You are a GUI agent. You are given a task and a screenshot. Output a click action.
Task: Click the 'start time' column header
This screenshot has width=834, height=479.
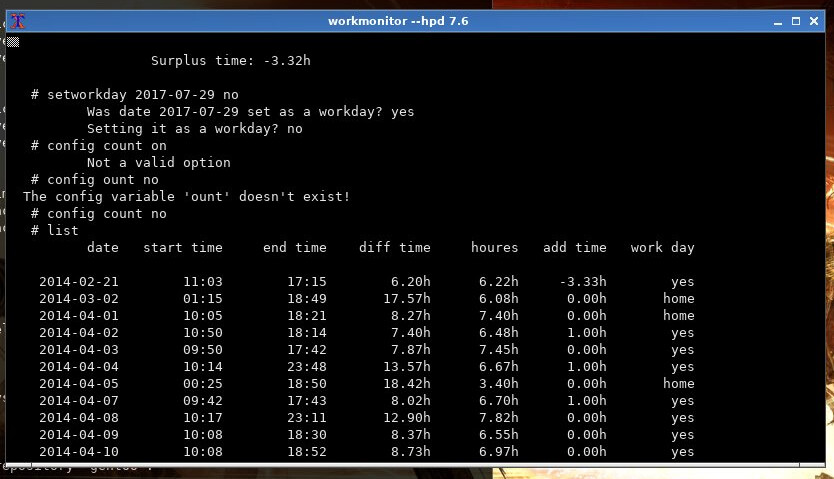182,247
